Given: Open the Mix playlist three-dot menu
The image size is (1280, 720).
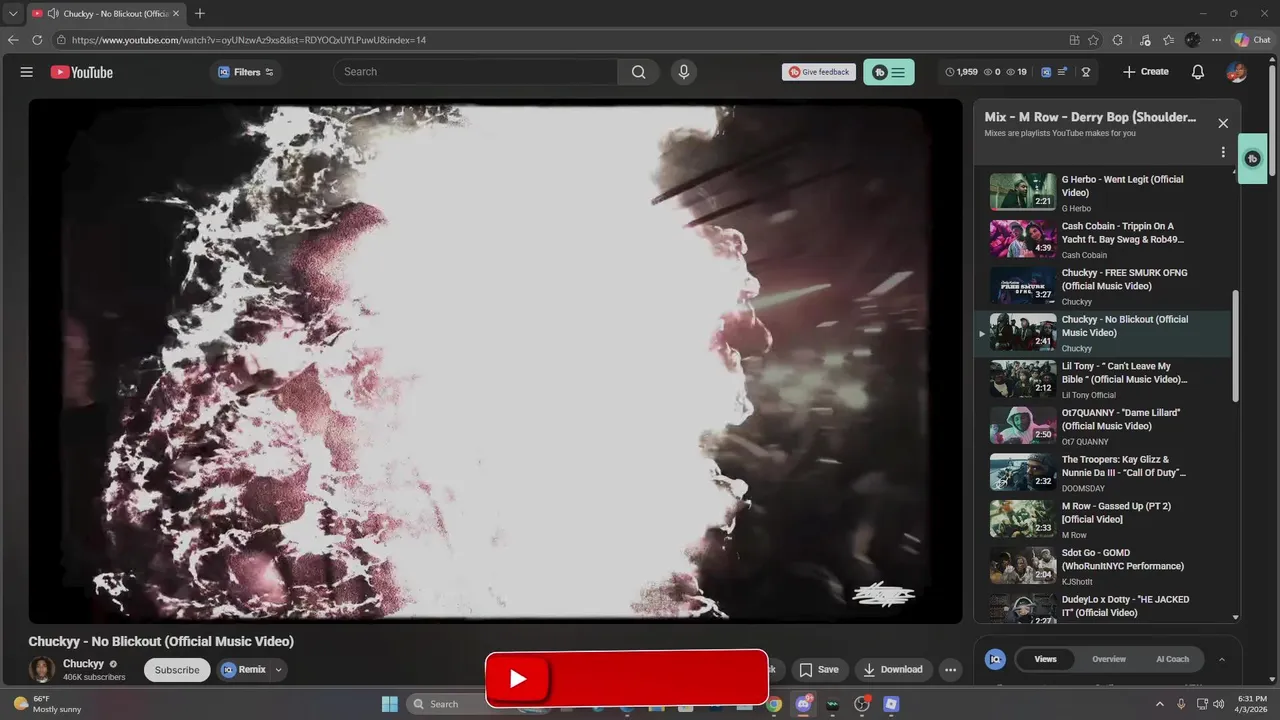Looking at the screenshot, I should coord(1223,153).
